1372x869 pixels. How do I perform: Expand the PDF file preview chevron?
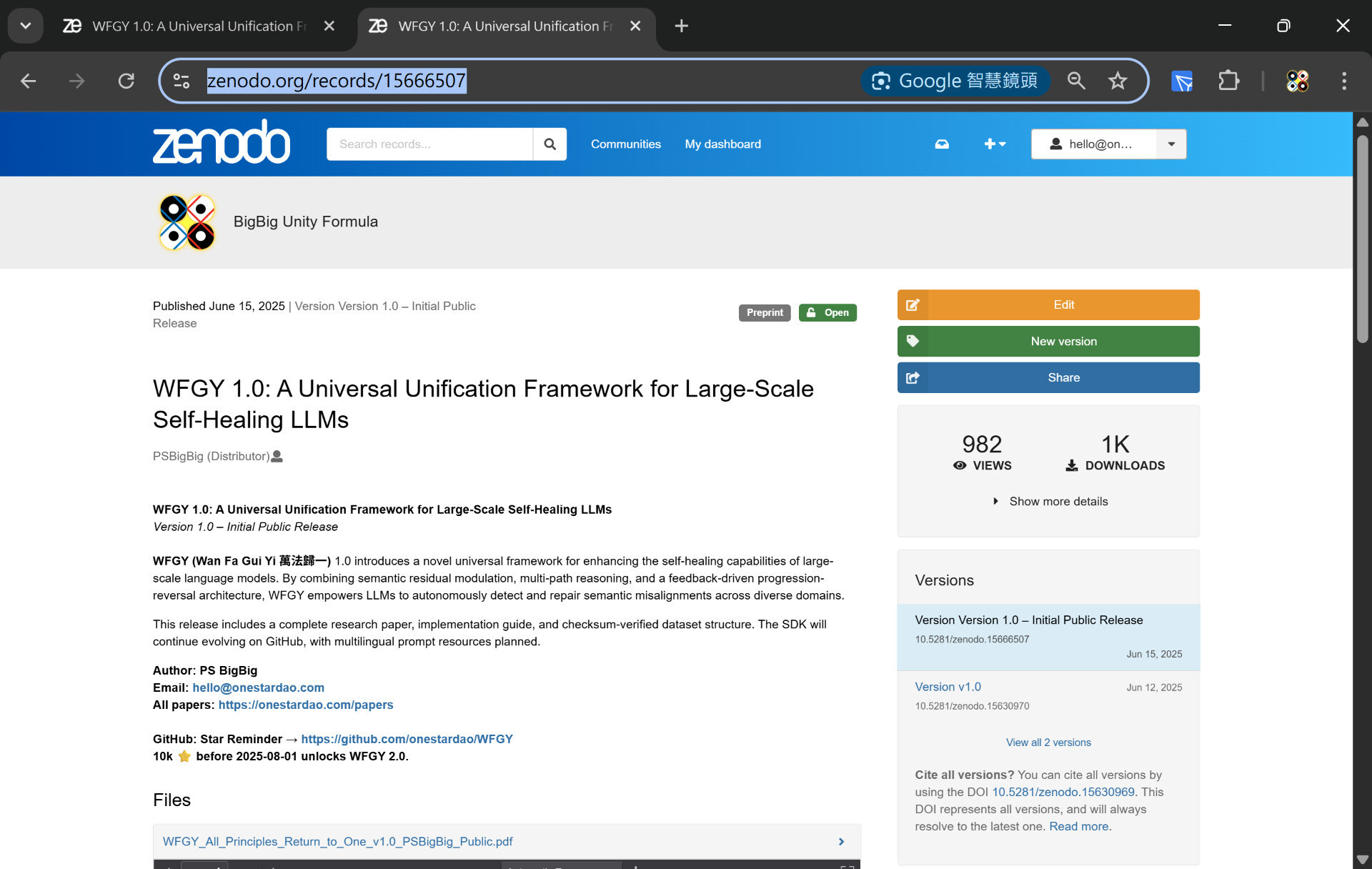841,842
